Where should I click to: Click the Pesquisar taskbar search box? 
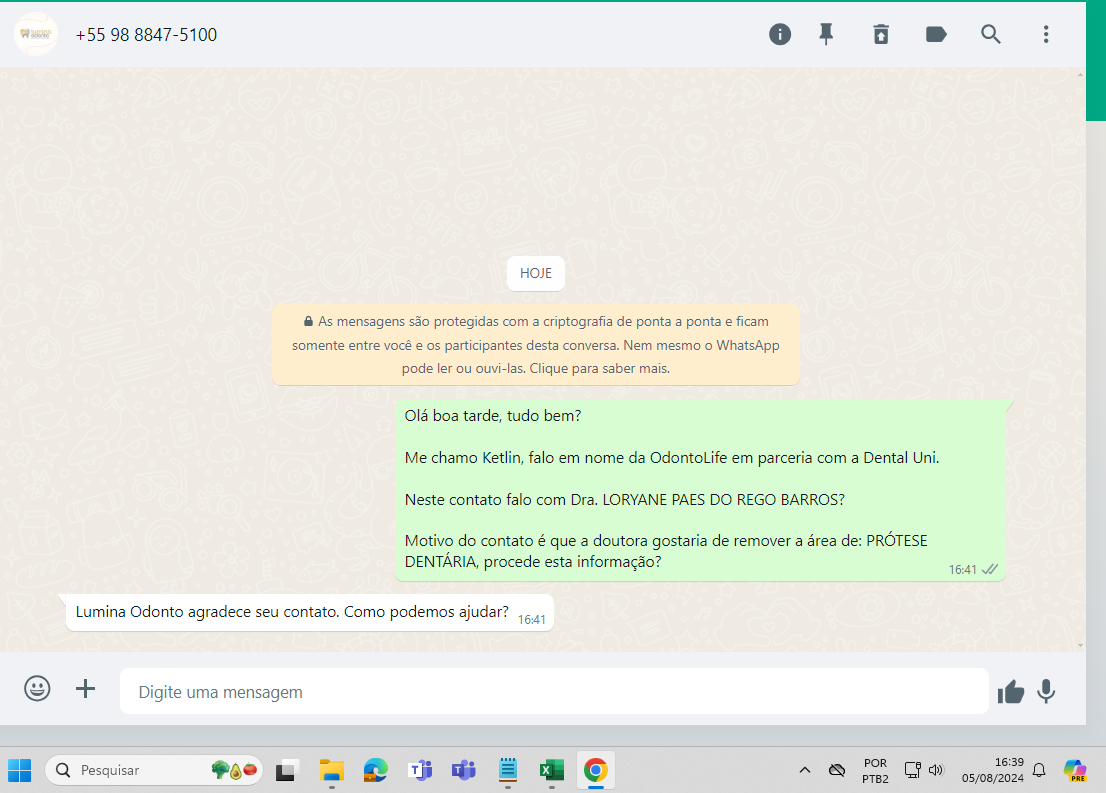tap(154, 770)
